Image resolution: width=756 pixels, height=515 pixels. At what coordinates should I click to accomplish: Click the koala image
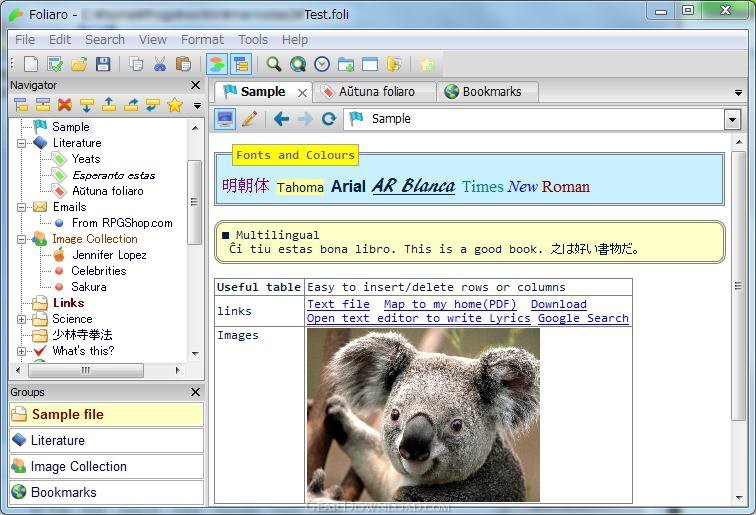pos(423,414)
